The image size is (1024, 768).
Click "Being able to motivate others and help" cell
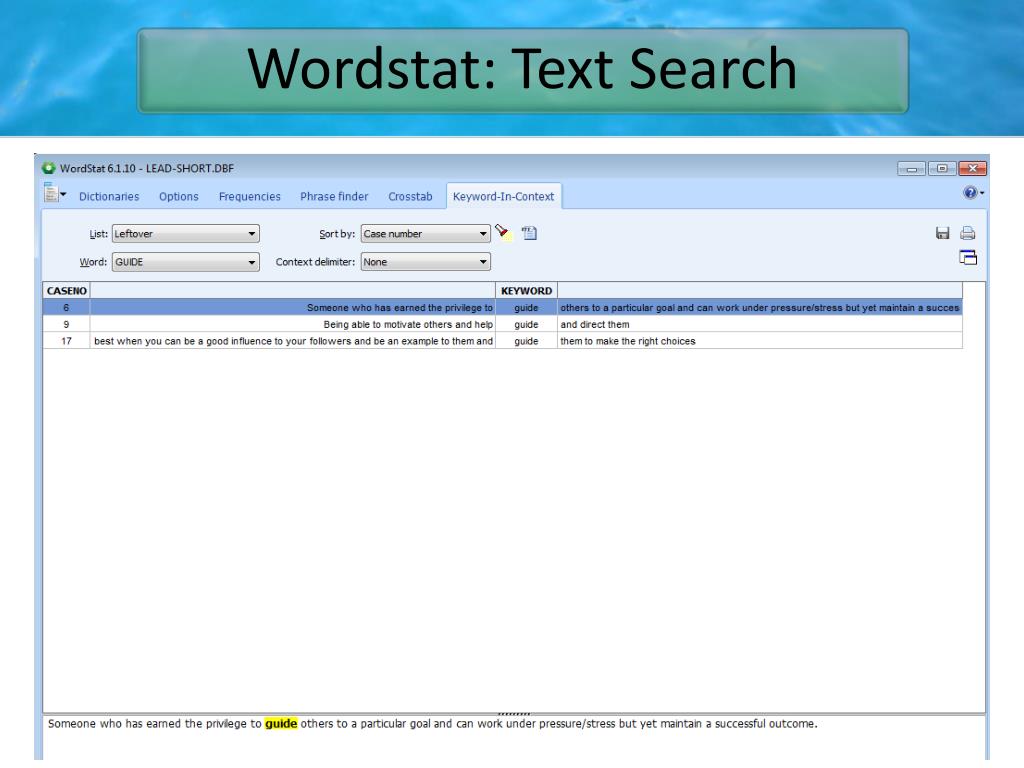click(293, 325)
